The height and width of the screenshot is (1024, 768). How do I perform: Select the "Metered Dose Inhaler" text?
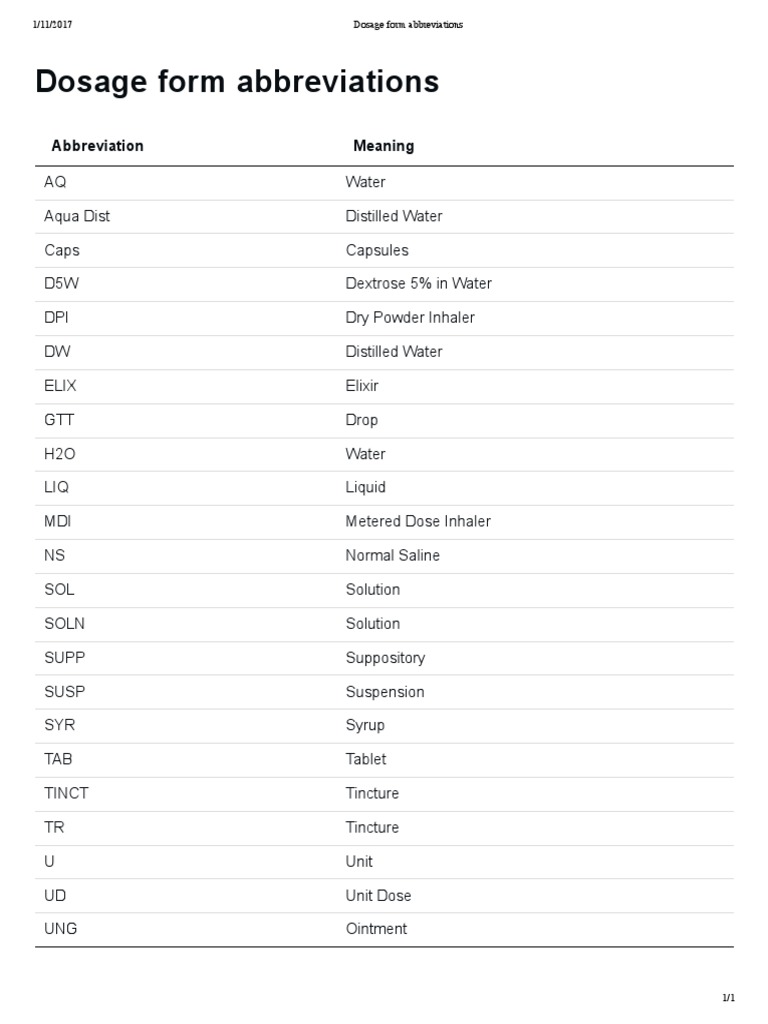[x=418, y=522]
